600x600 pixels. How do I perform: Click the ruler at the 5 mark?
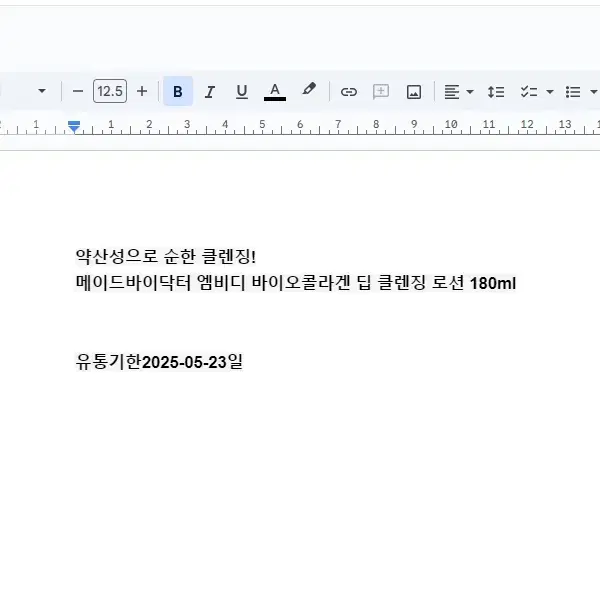[x=262, y=125]
